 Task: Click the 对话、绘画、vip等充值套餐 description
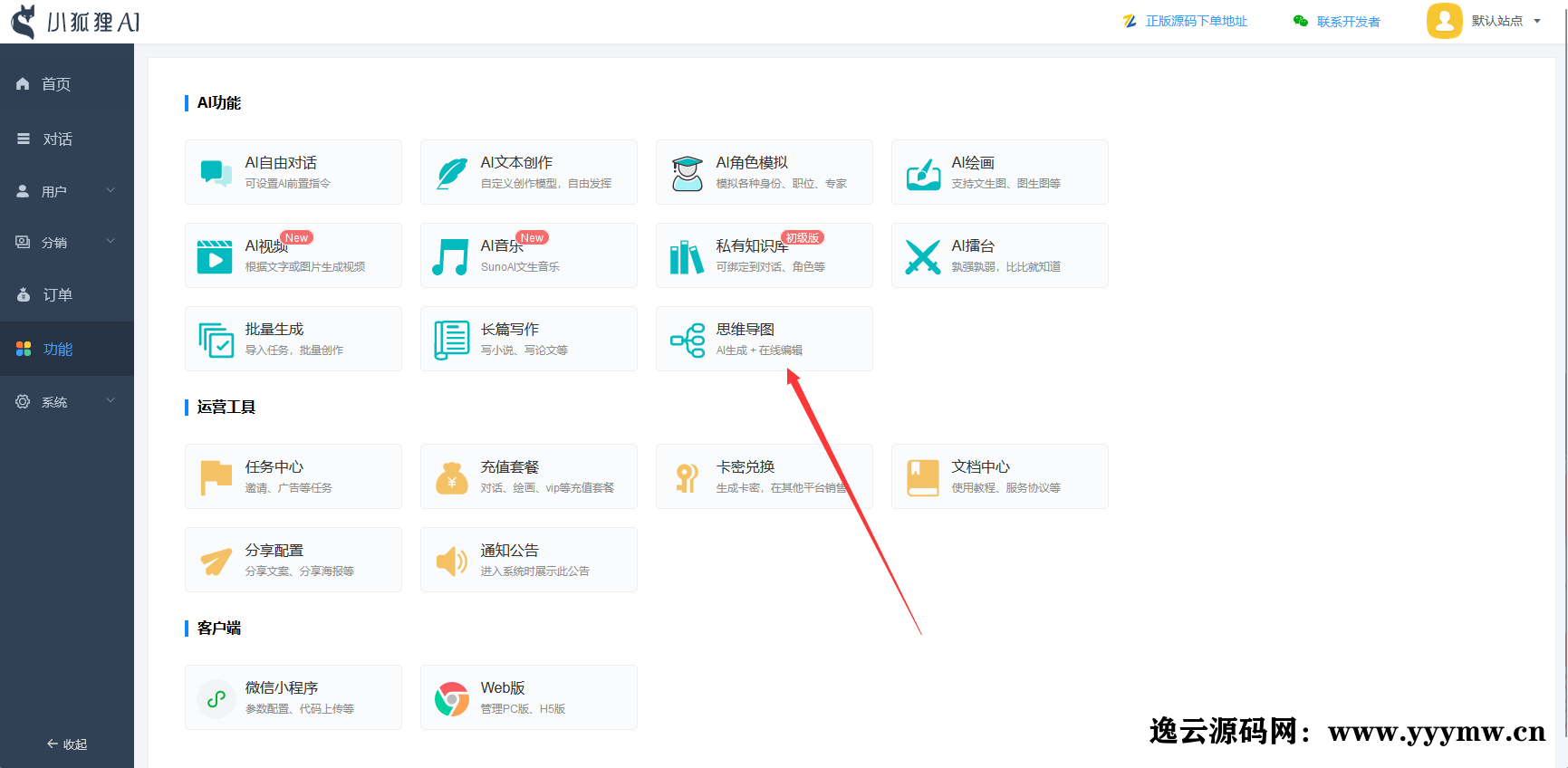coord(547,488)
